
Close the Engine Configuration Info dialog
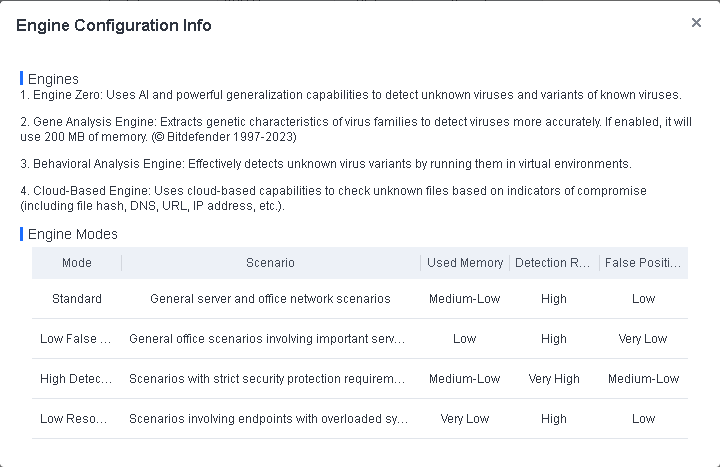(696, 23)
